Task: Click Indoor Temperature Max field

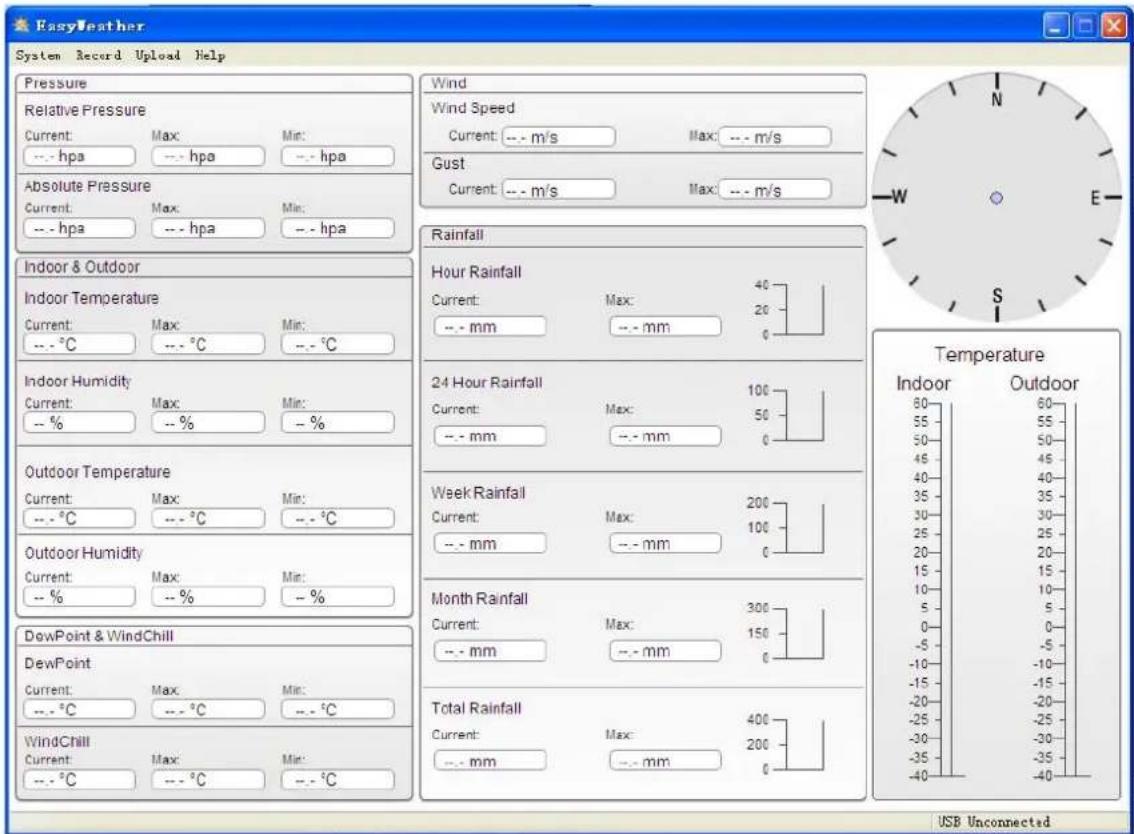Action: pos(208,344)
